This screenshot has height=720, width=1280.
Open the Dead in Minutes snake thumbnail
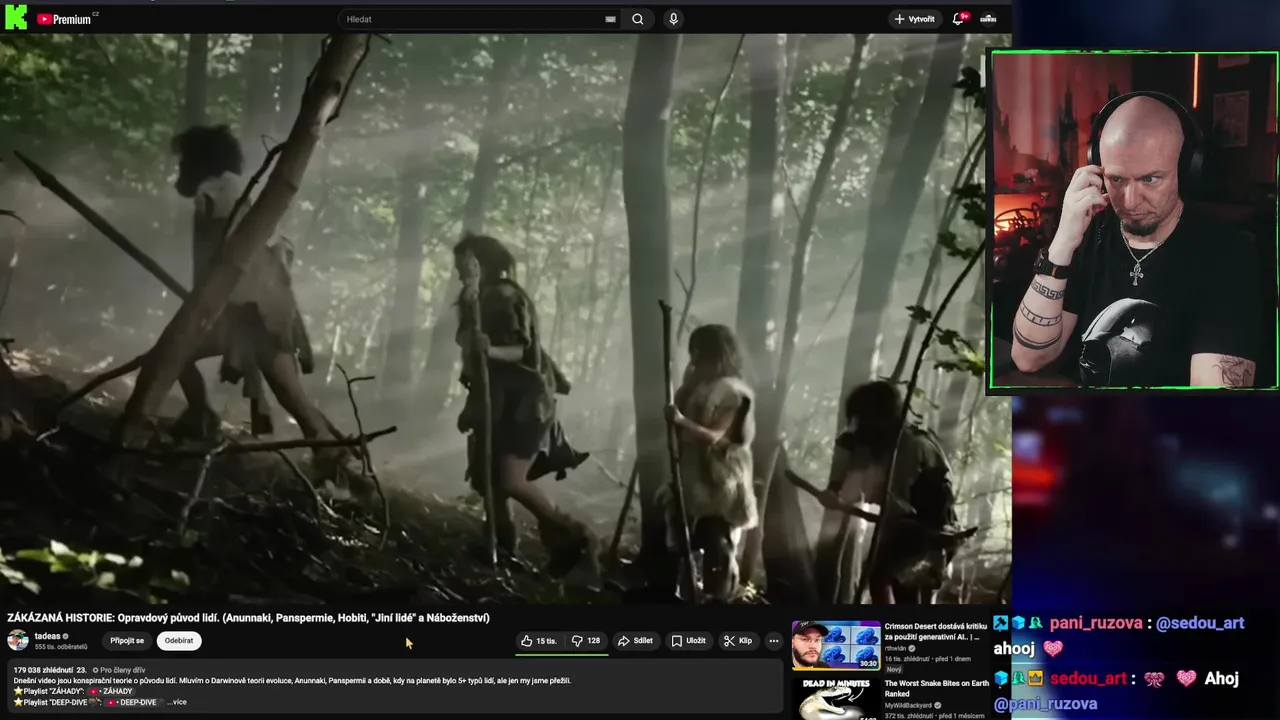836,699
